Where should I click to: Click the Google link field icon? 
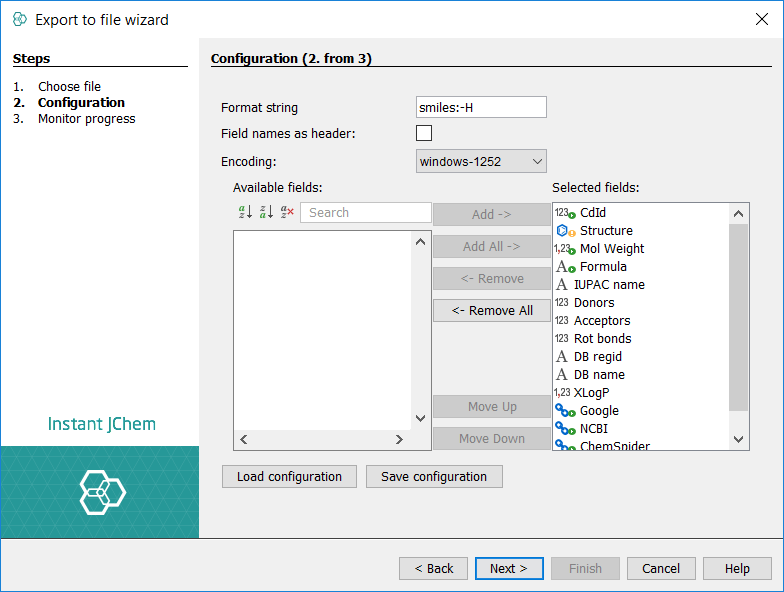pyautogui.click(x=565, y=411)
